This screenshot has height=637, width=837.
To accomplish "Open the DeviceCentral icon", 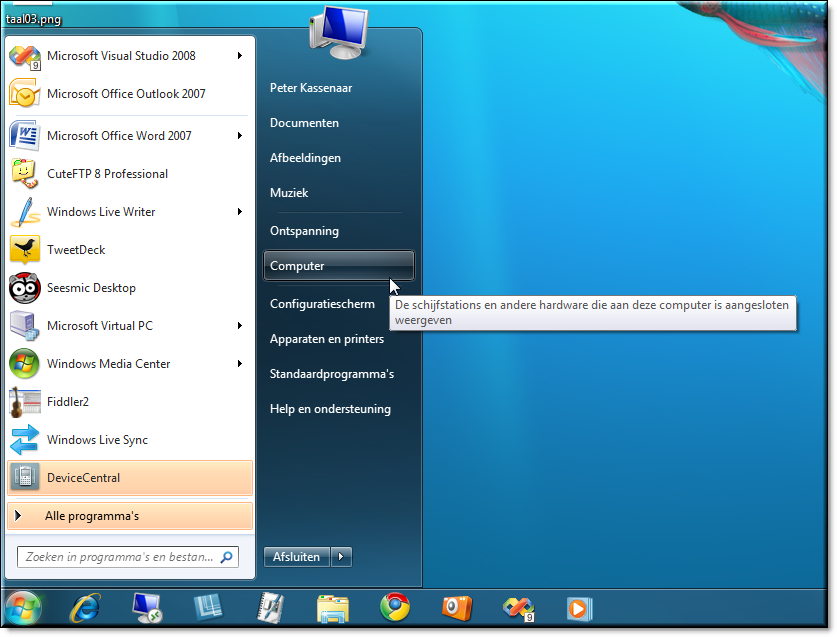I will coord(25,477).
